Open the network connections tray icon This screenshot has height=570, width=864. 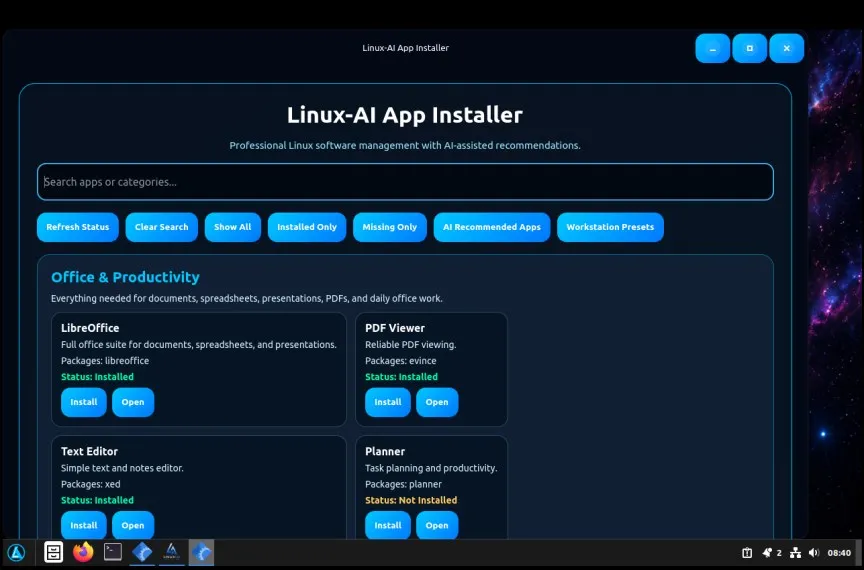(x=795, y=552)
